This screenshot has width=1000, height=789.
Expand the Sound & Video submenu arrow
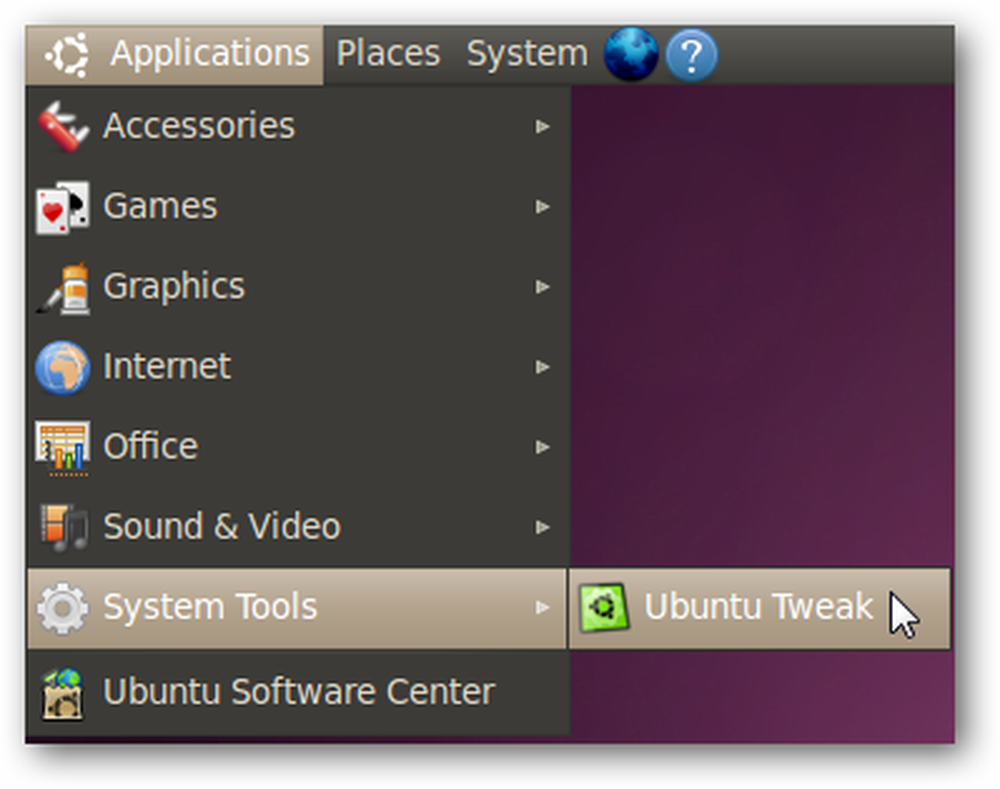pyautogui.click(x=543, y=527)
